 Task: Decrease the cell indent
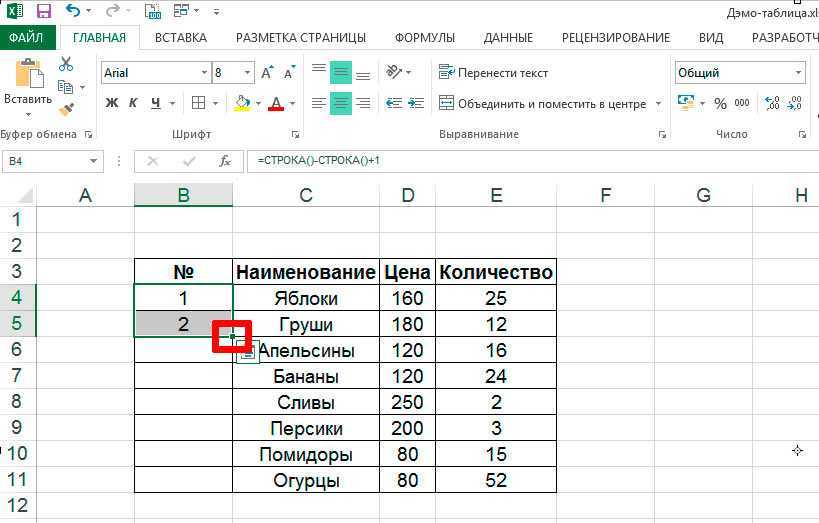click(393, 103)
